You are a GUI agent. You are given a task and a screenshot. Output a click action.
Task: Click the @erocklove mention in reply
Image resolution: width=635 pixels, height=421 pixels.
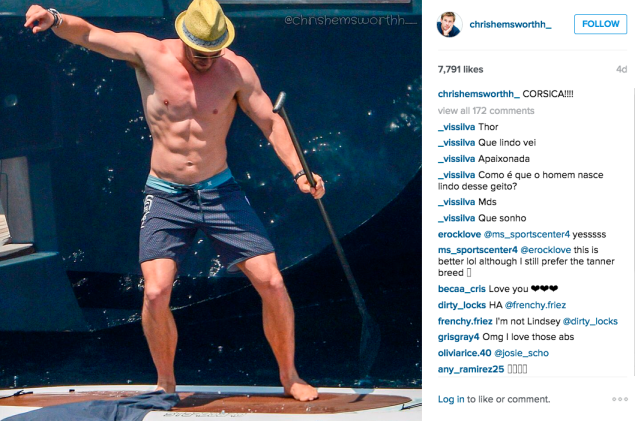click(546, 250)
